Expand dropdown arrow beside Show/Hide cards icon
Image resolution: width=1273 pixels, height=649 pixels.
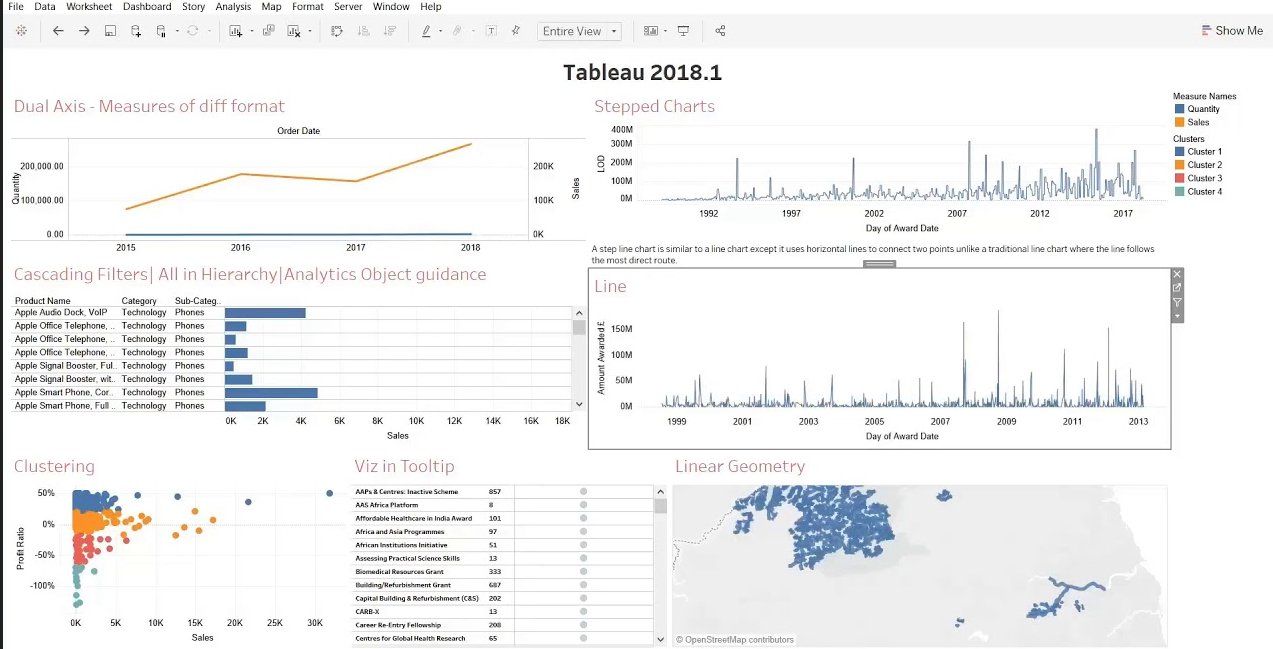coord(665,32)
